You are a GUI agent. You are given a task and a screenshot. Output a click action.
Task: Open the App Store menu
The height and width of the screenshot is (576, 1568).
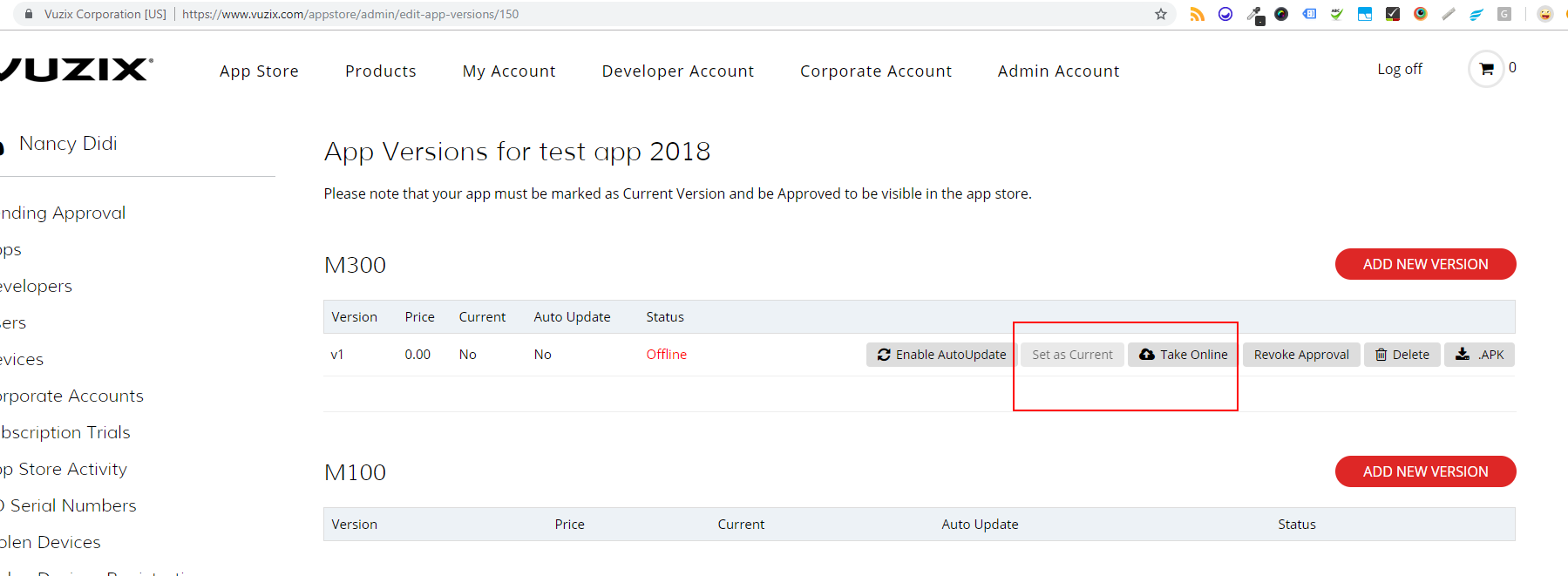259,71
